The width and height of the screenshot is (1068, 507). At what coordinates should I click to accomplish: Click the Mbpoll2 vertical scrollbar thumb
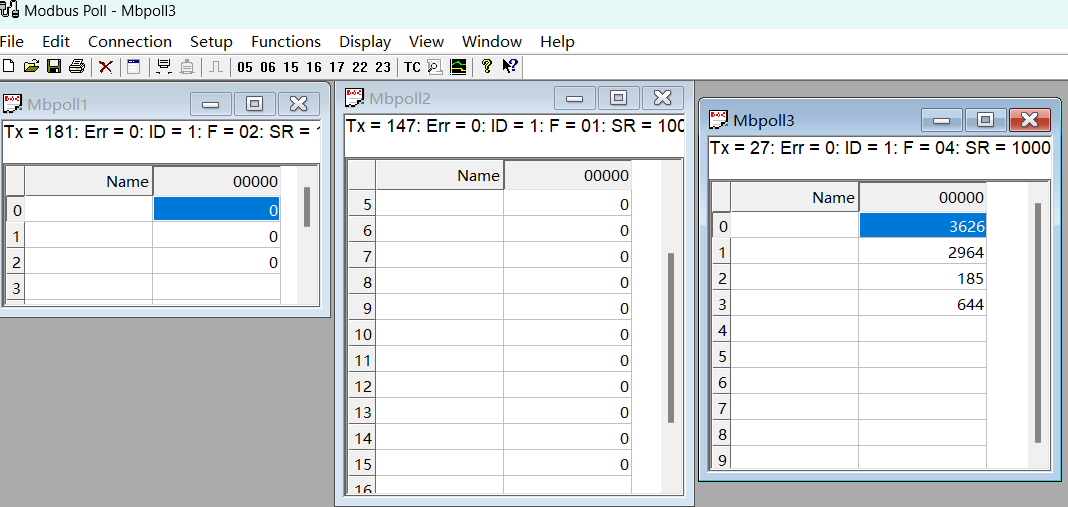[x=671, y=338]
